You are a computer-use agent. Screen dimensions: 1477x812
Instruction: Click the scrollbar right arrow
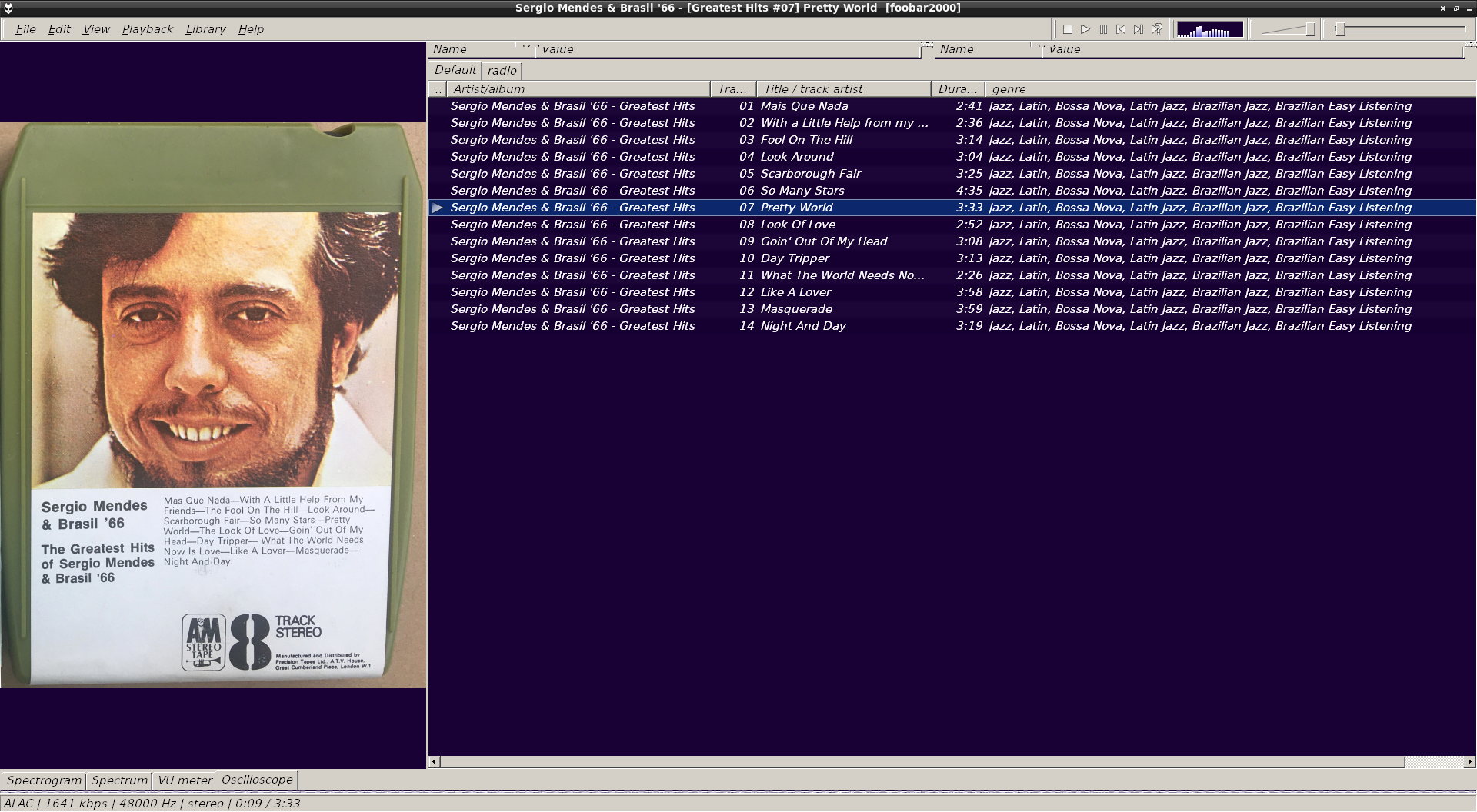click(1469, 762)
